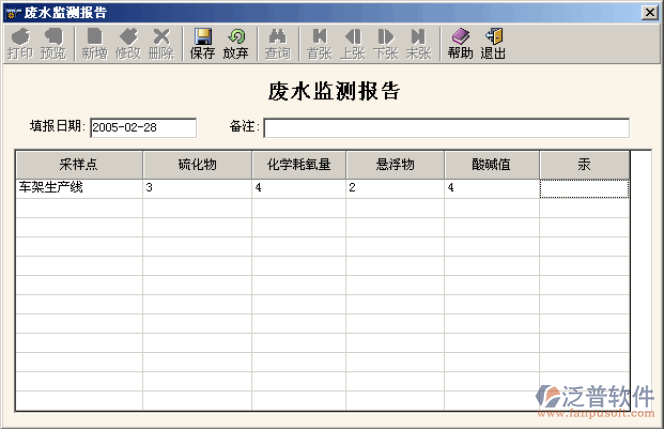Image resolution: width=665 pixels, height=429 pixels.
Task: Select the 悬浮物 value 2 cell
Action: pyautogui.click(x=395, y=188)
